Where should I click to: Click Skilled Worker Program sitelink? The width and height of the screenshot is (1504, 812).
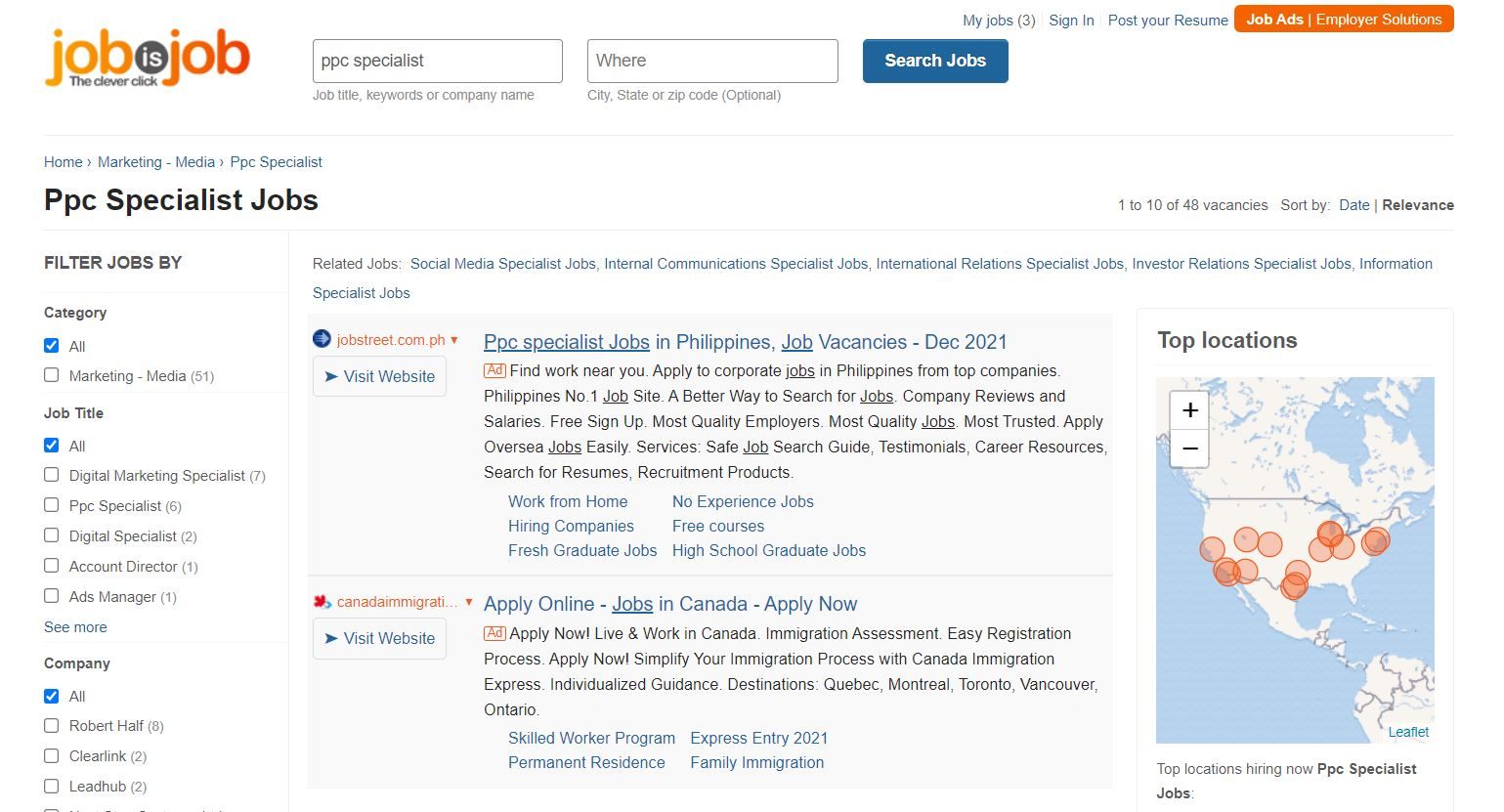point(591,738)
